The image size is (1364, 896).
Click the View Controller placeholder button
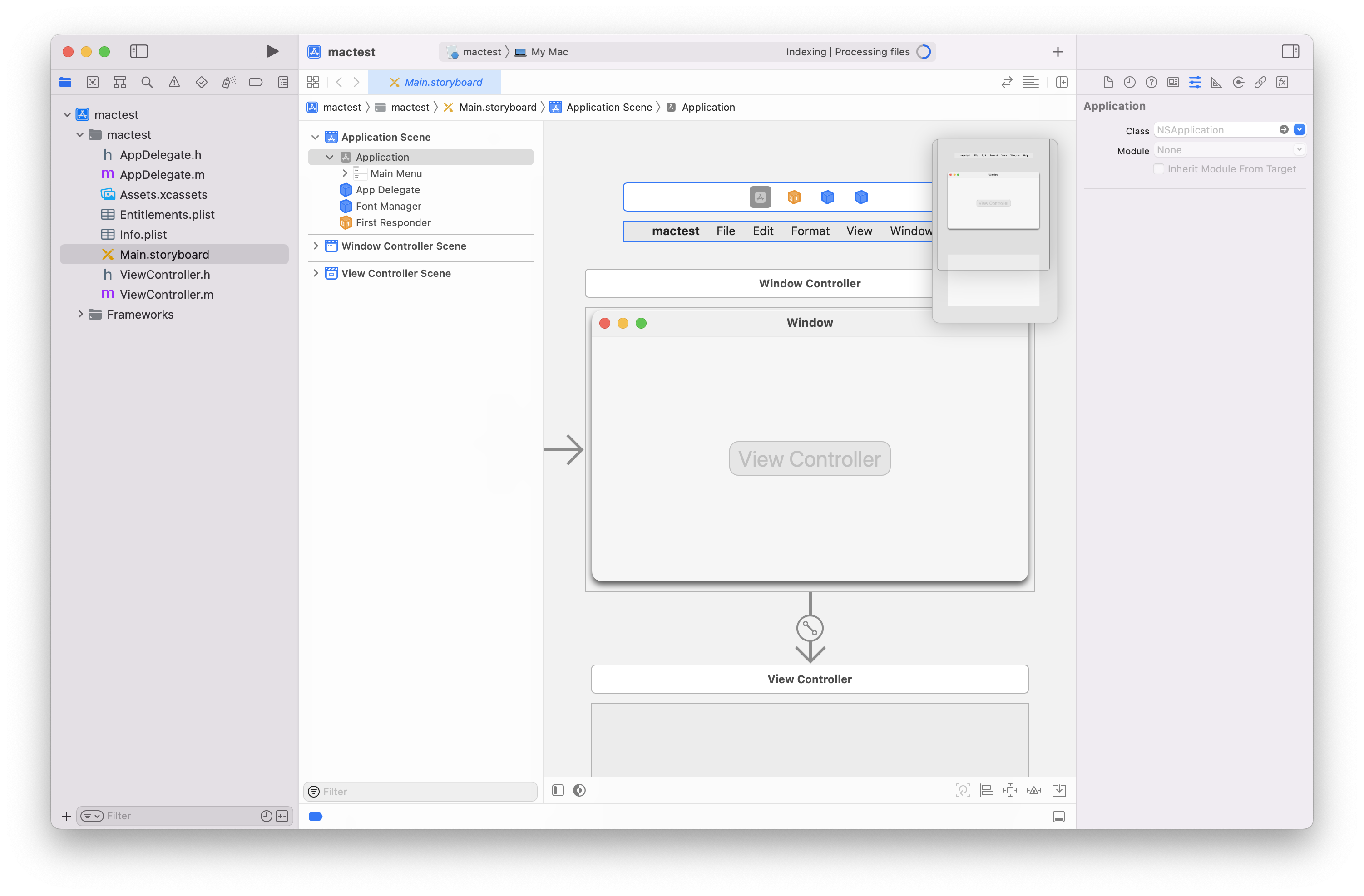[x=809, y=458]
